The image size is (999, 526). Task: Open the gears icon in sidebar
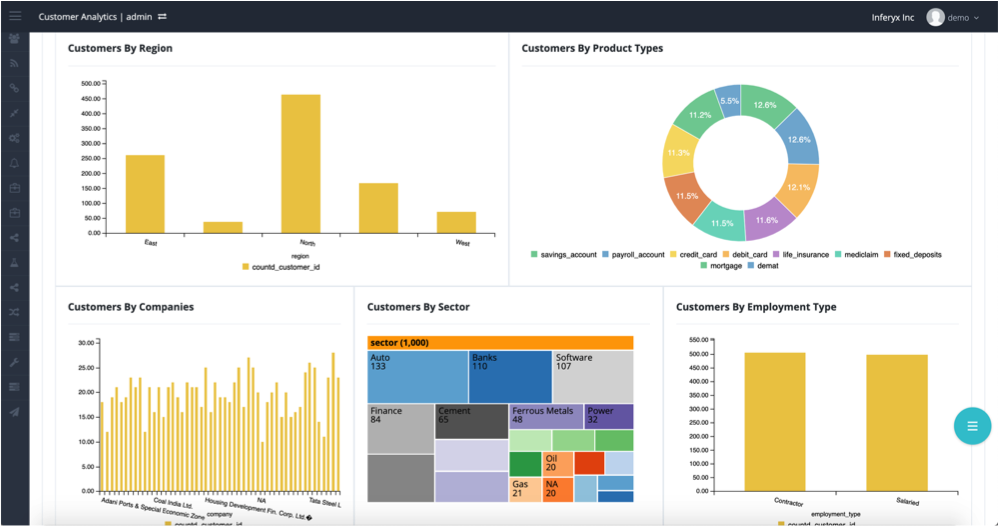pyautogui.click(x=14, y=138)
